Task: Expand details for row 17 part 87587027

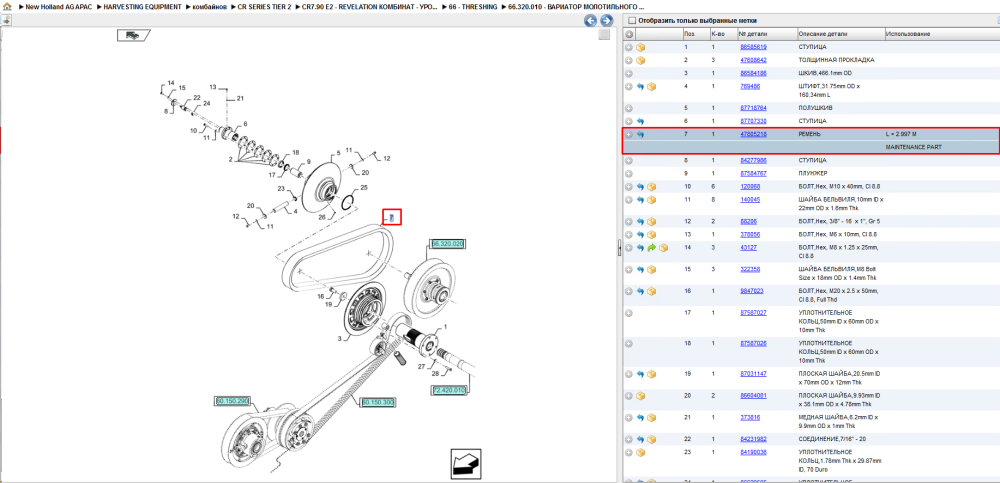Action: (x=629, y=313)
